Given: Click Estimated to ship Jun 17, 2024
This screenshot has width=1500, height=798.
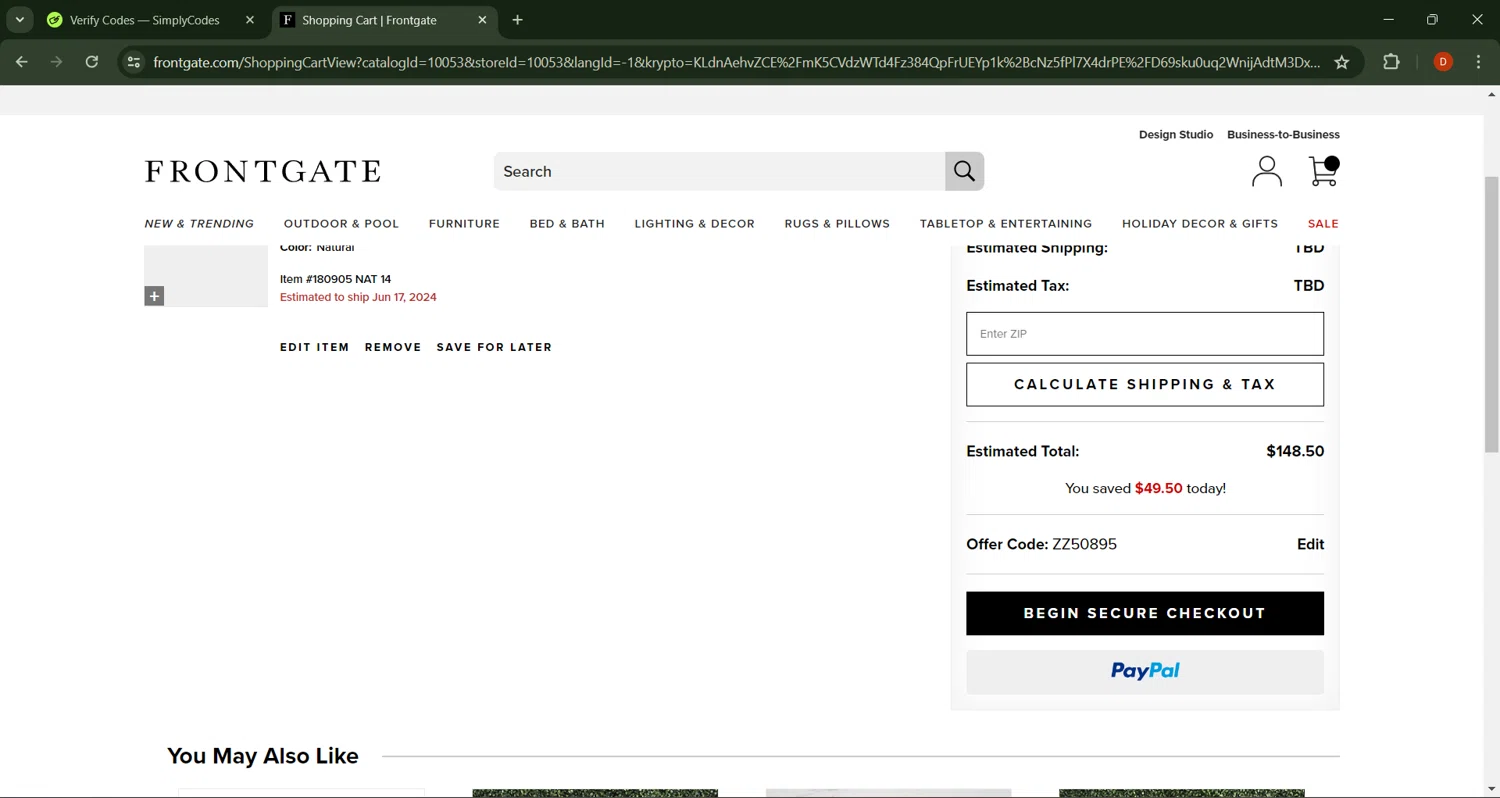Looking at the screenshot, I should point(358,297).
